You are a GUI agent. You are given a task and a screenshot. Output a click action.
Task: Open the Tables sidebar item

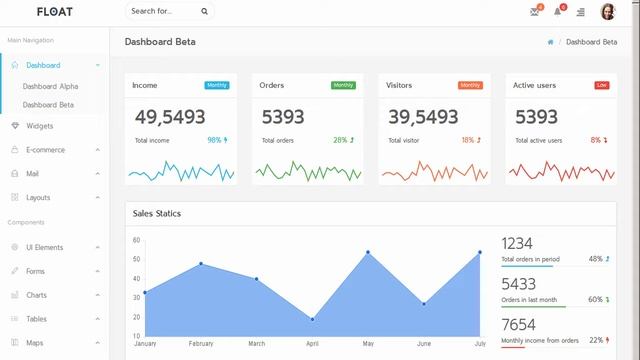[x=36, y=319]
